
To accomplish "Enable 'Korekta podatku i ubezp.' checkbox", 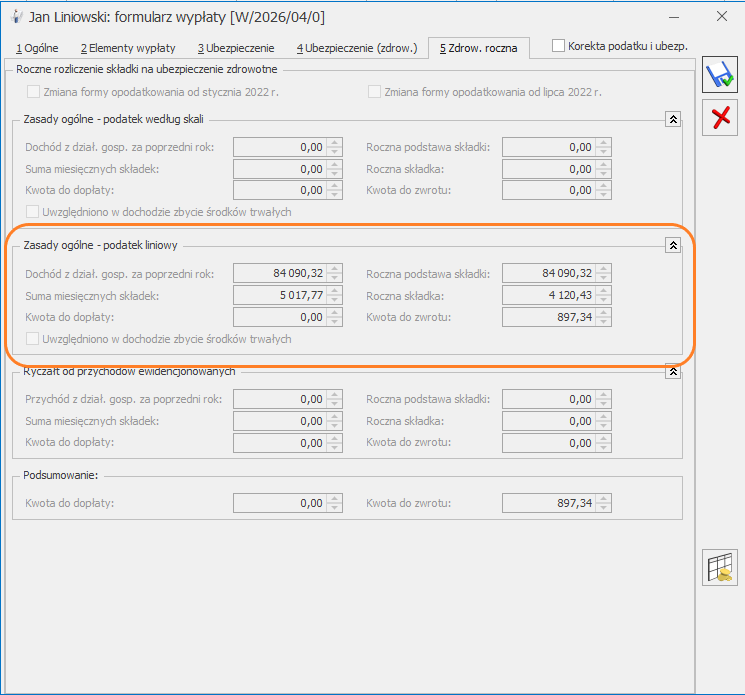I will coord(559,46).
